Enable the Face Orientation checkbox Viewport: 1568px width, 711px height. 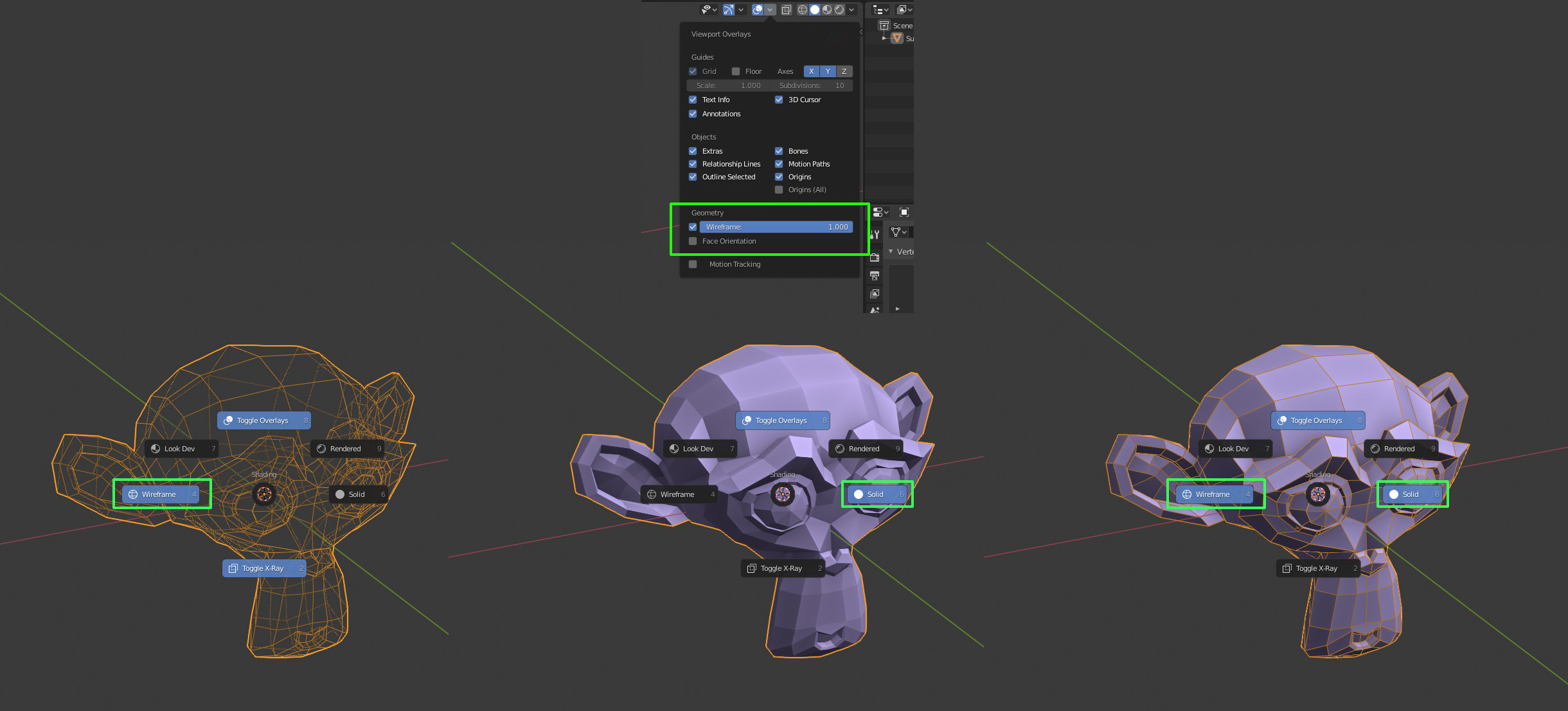click(x=693, y=241)
